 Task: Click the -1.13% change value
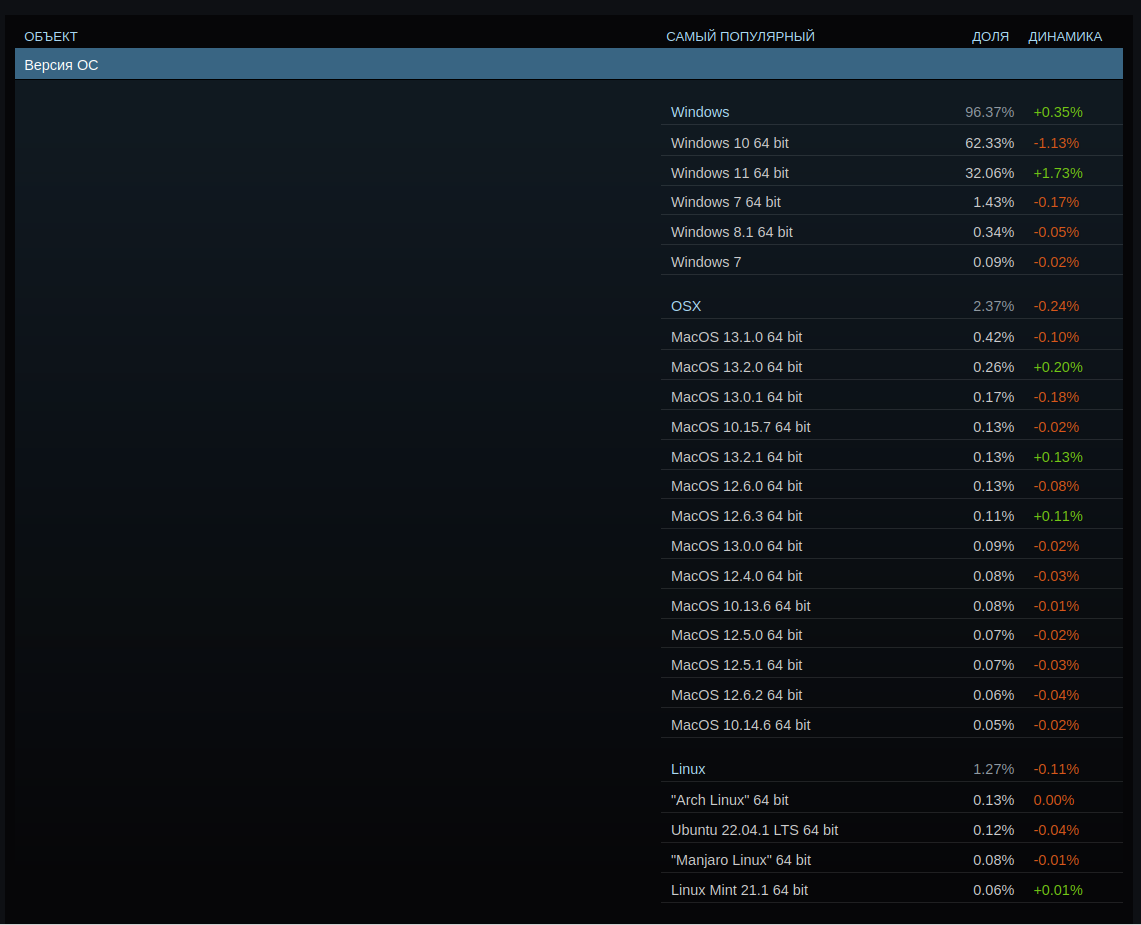[x=1056, y=143]
